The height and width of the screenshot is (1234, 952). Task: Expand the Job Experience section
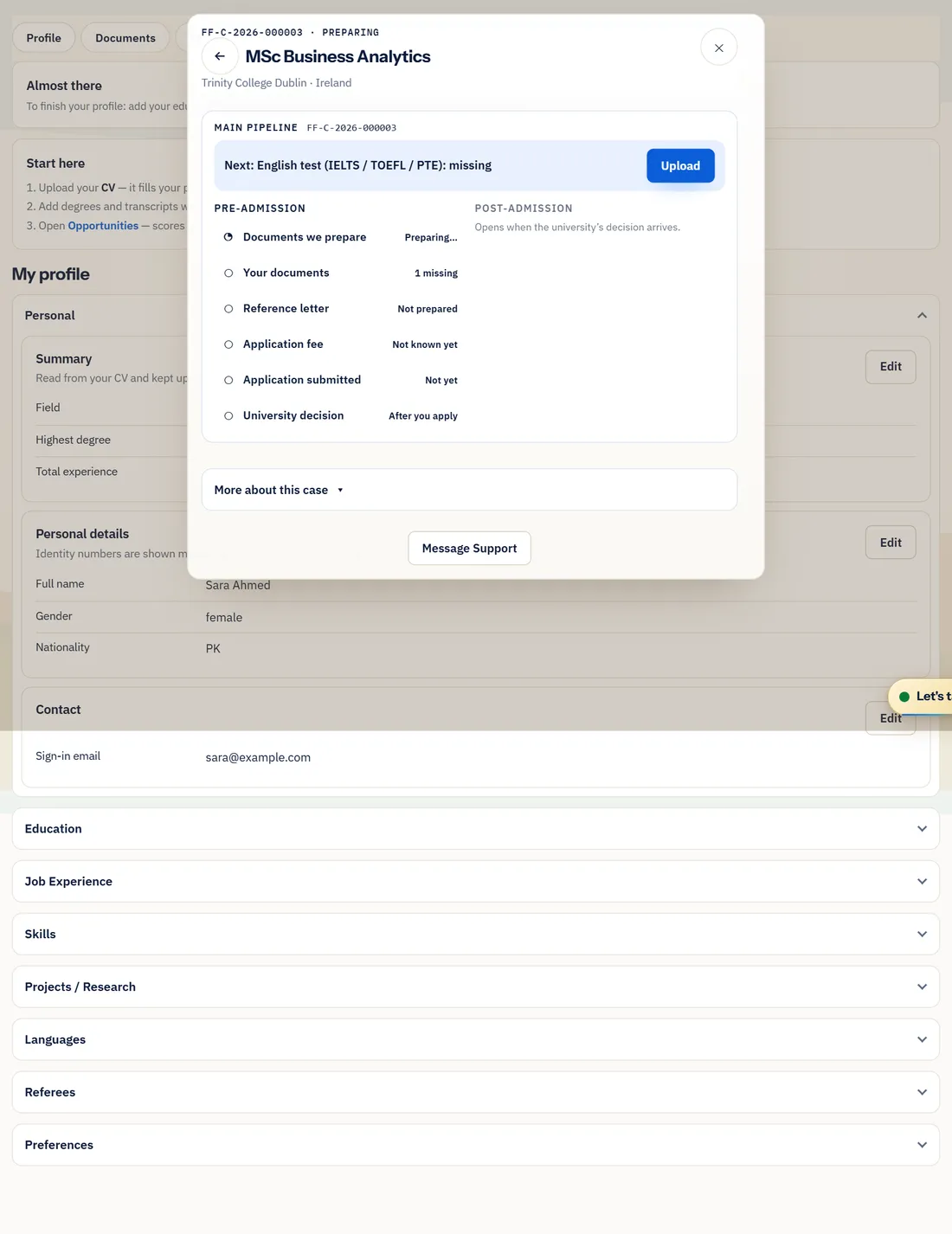[x=476, y=882]
